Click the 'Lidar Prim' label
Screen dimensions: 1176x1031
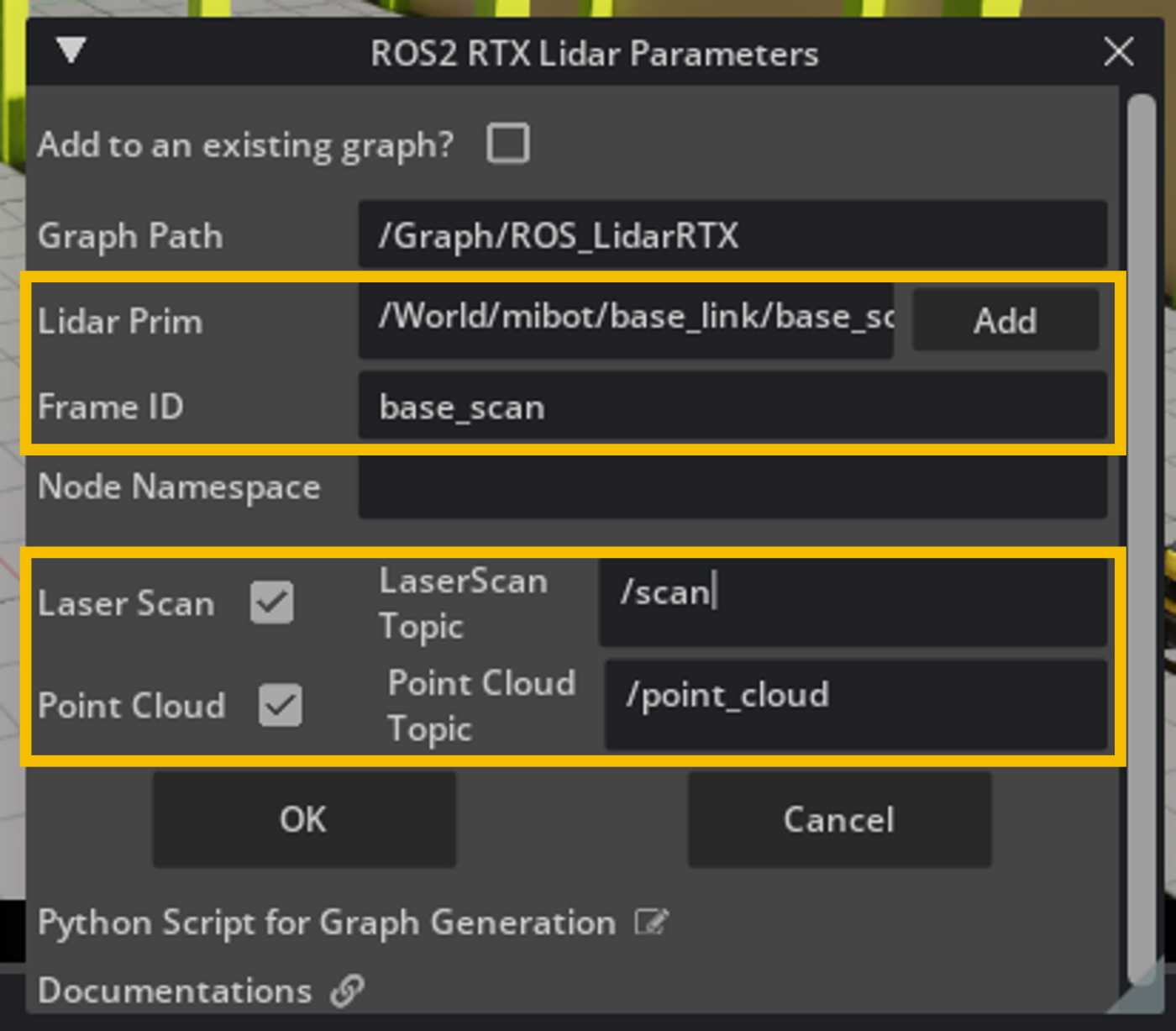click(120, 321)
